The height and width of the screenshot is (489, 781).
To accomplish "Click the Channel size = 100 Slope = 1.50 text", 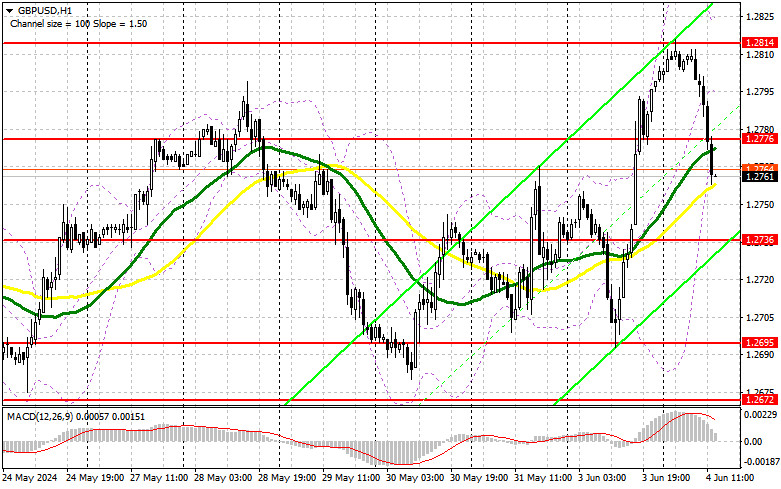I will (x=78, y=23).
